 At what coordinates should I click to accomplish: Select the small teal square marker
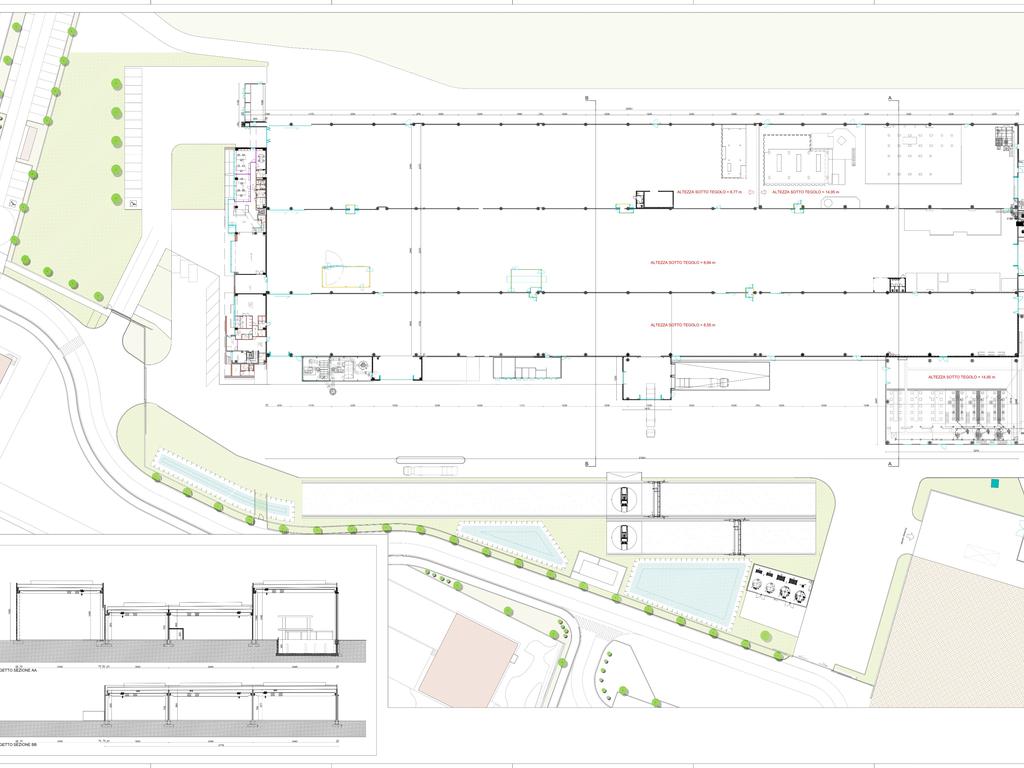[994, 483]
